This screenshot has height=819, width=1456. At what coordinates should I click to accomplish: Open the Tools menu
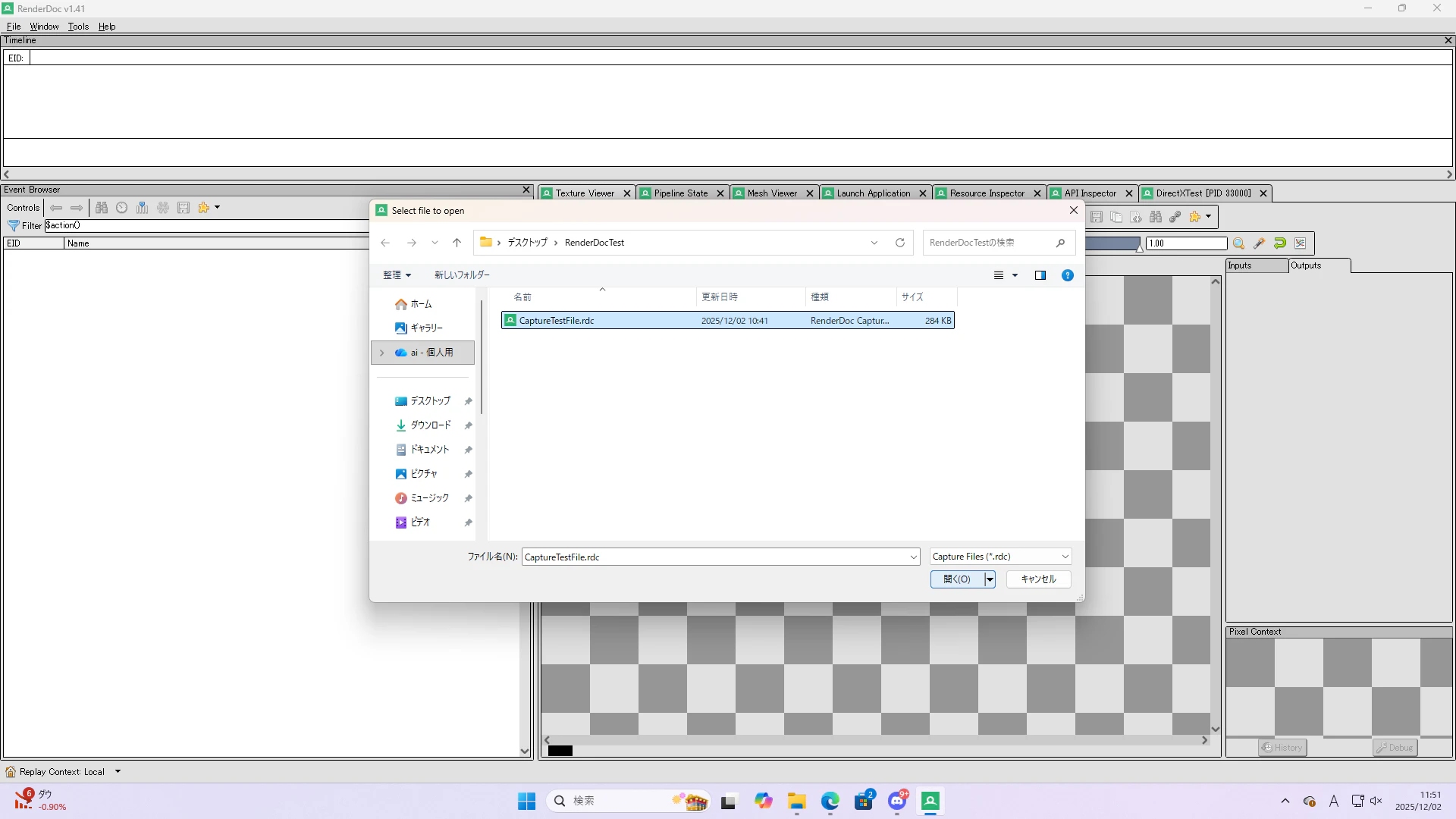78,27
